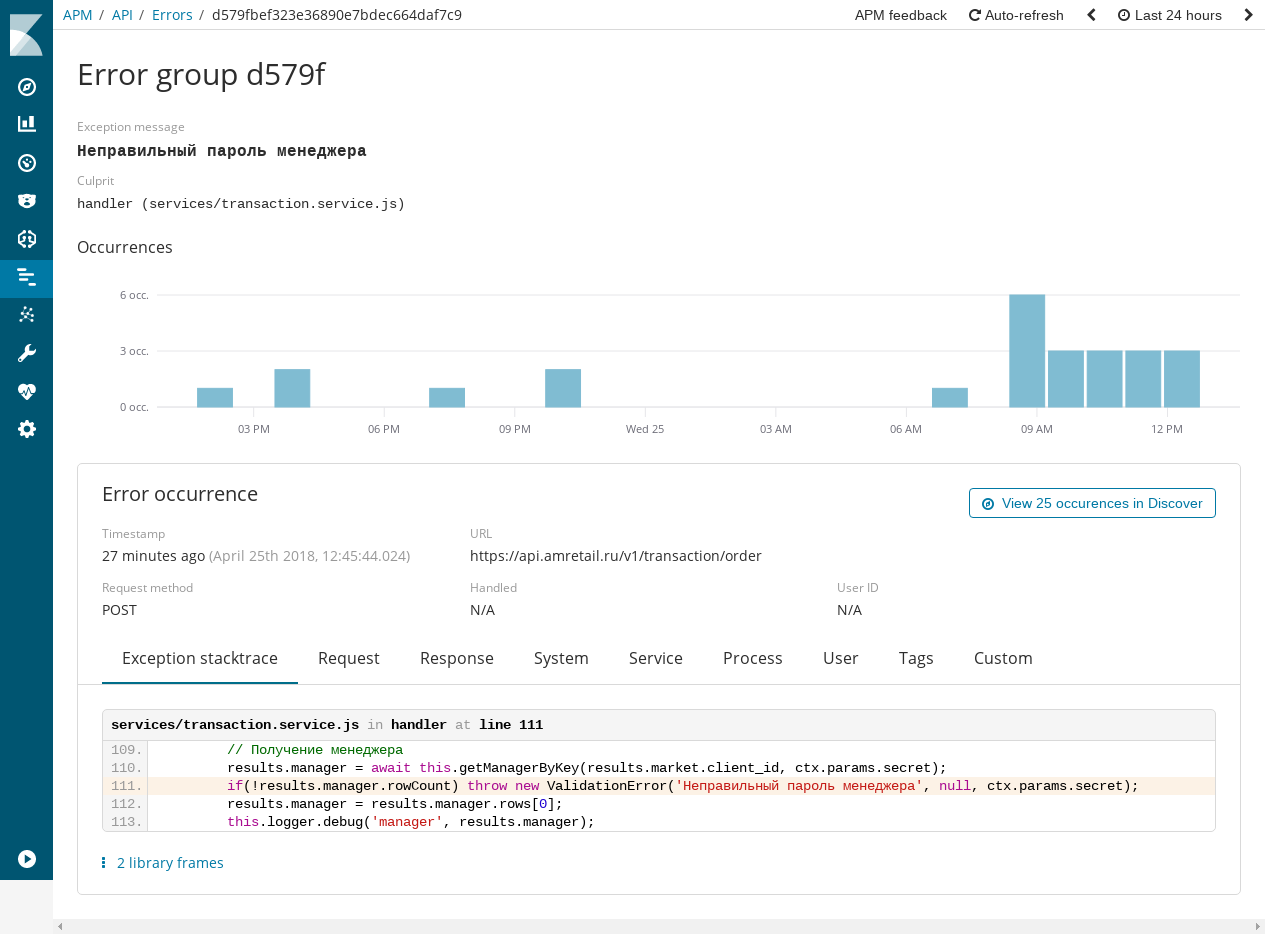Switch to the Request tab
The width and height of the screenshot is (1265, 934).
point(349,658)
